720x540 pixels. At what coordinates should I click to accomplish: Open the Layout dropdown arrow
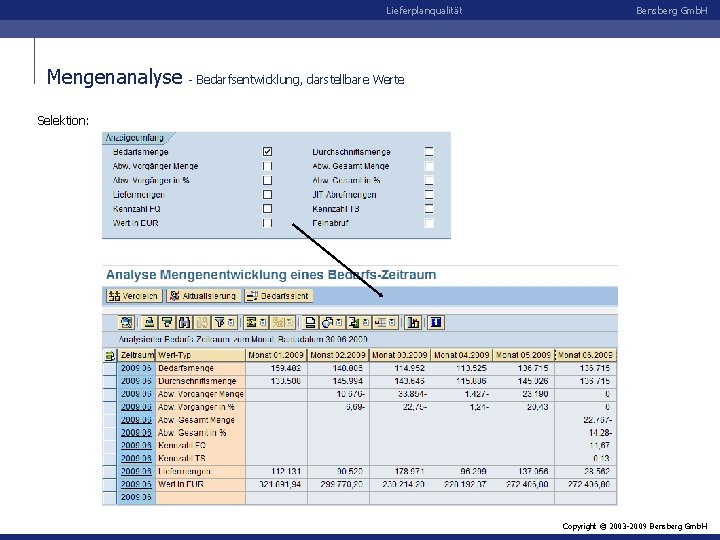(392, 322)
